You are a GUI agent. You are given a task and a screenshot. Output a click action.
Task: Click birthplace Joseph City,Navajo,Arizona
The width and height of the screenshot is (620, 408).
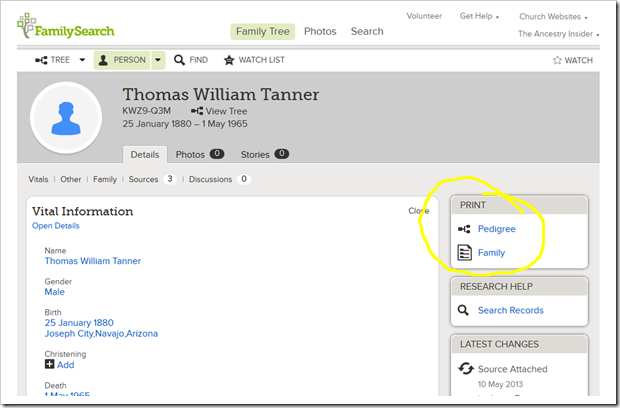[101, 334]
